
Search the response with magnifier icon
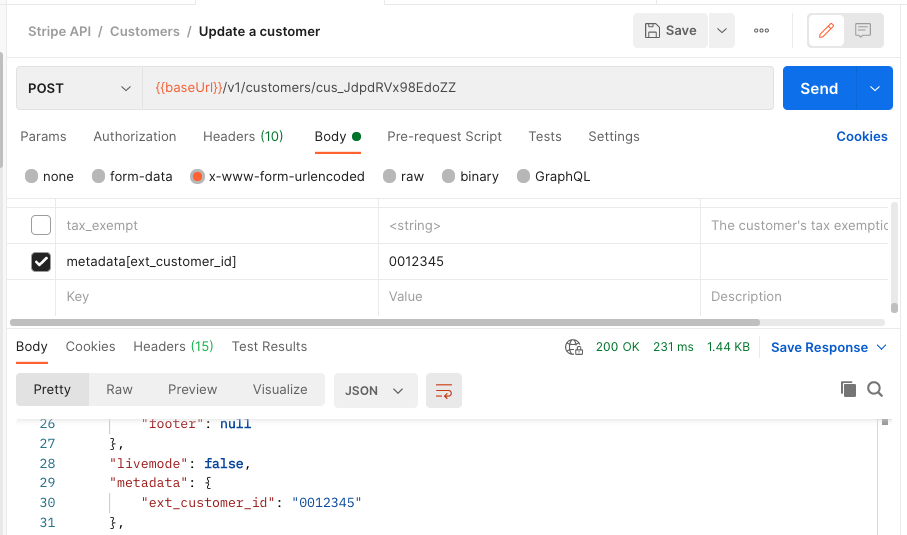coord(875,389)
